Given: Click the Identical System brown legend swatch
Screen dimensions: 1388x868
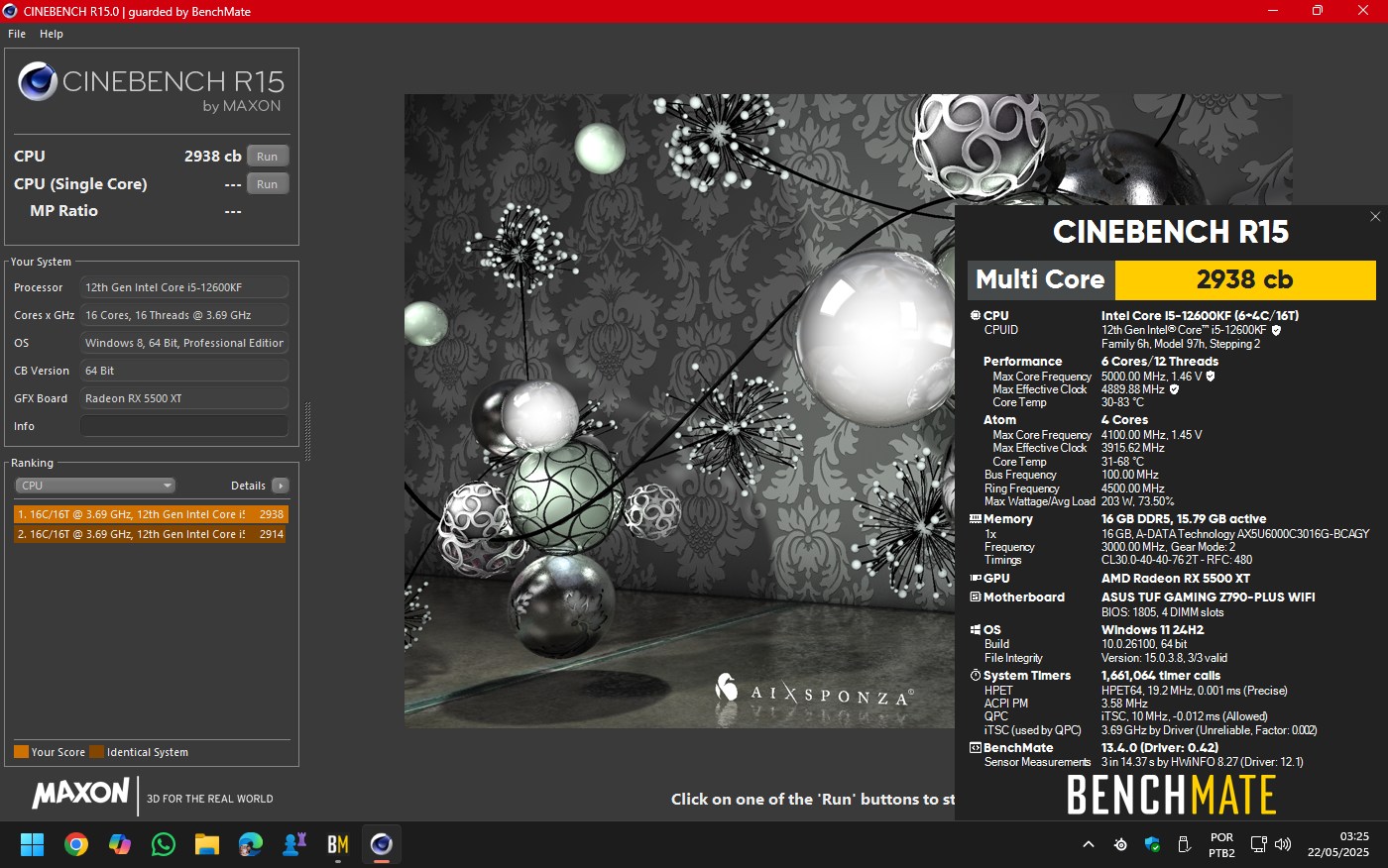Looking at the screenshot, I should pos(96,752).
